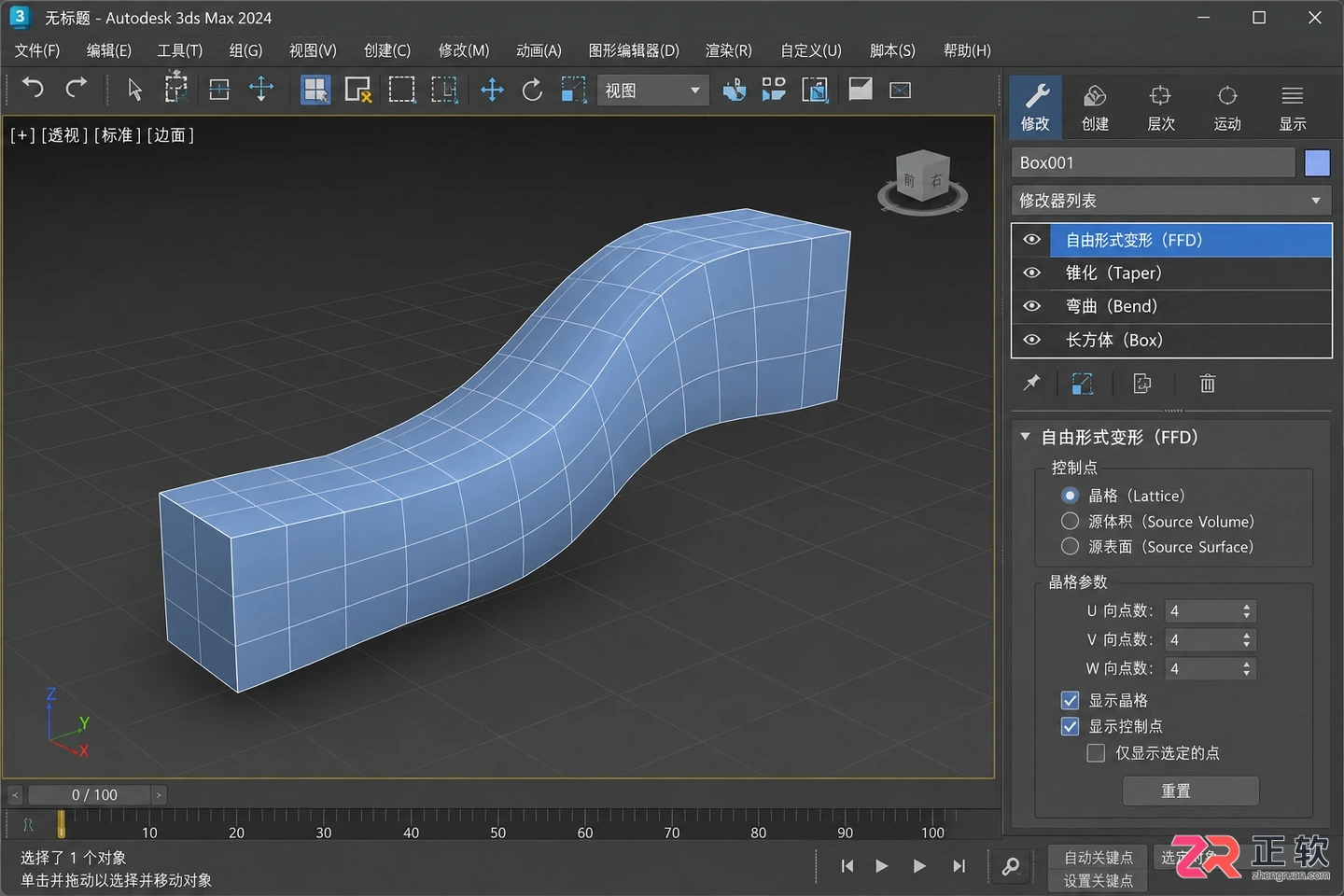Click the array objects toolbar icon
The width and height of the screenshot is (1344, 896).
pos(774,90)
